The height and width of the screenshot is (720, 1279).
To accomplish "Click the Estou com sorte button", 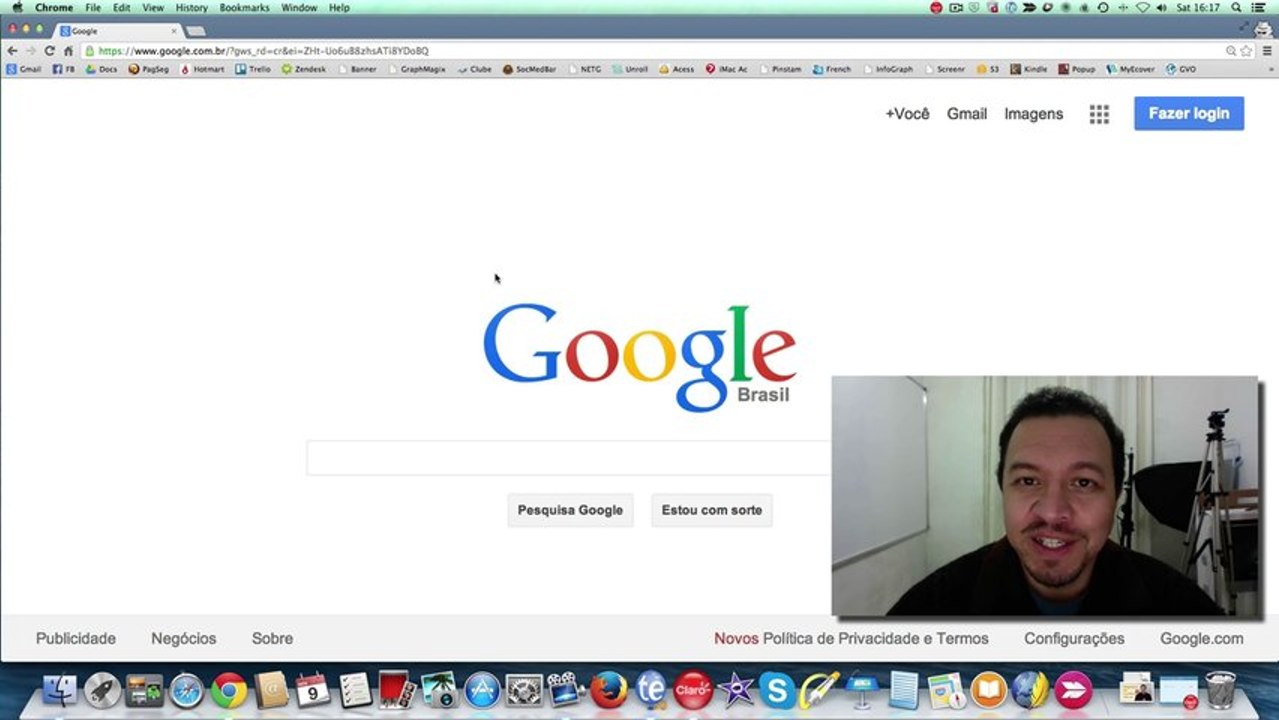I will (x=712, y=510).
